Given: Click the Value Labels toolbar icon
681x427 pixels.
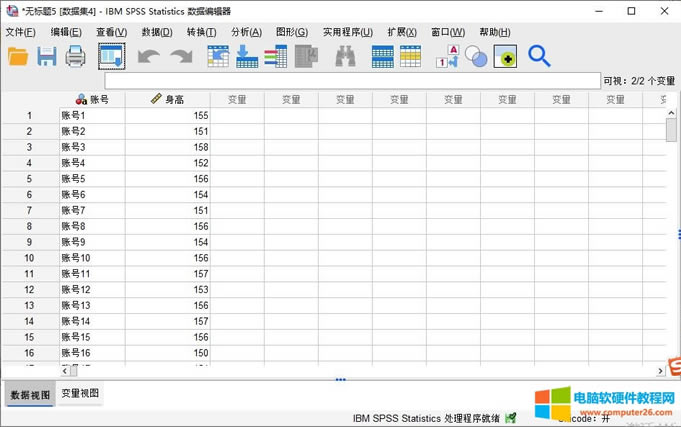Looking at the screenshot, I should tap(447, 57).
